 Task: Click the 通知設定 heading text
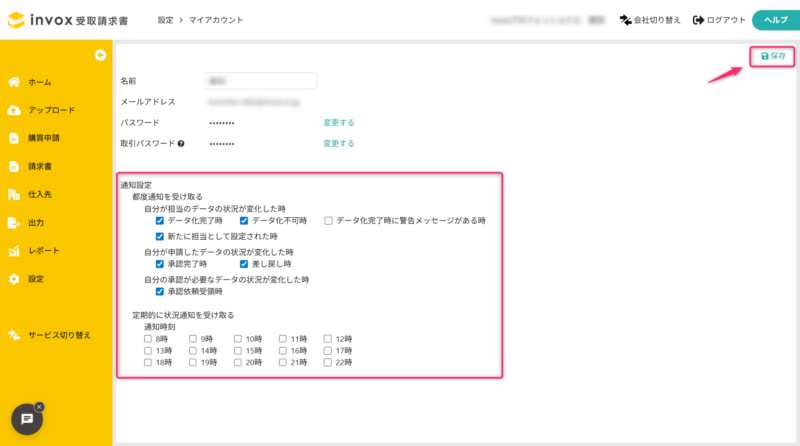tap(136, 185)
